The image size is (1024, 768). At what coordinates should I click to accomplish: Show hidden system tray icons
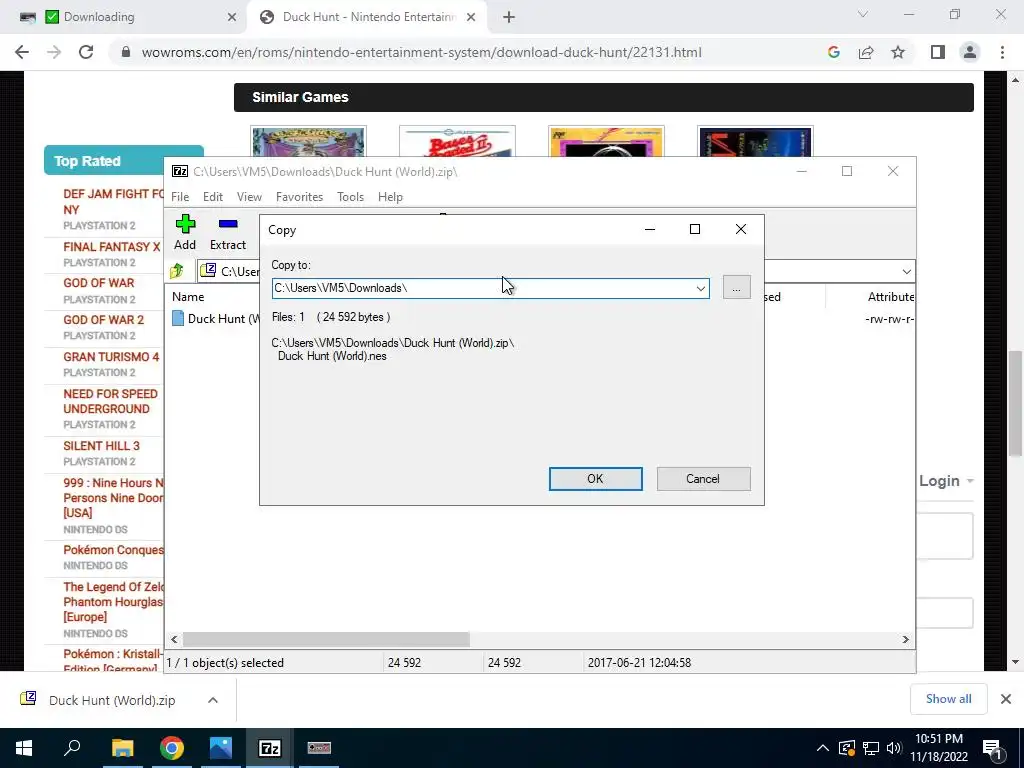(823, 748)
